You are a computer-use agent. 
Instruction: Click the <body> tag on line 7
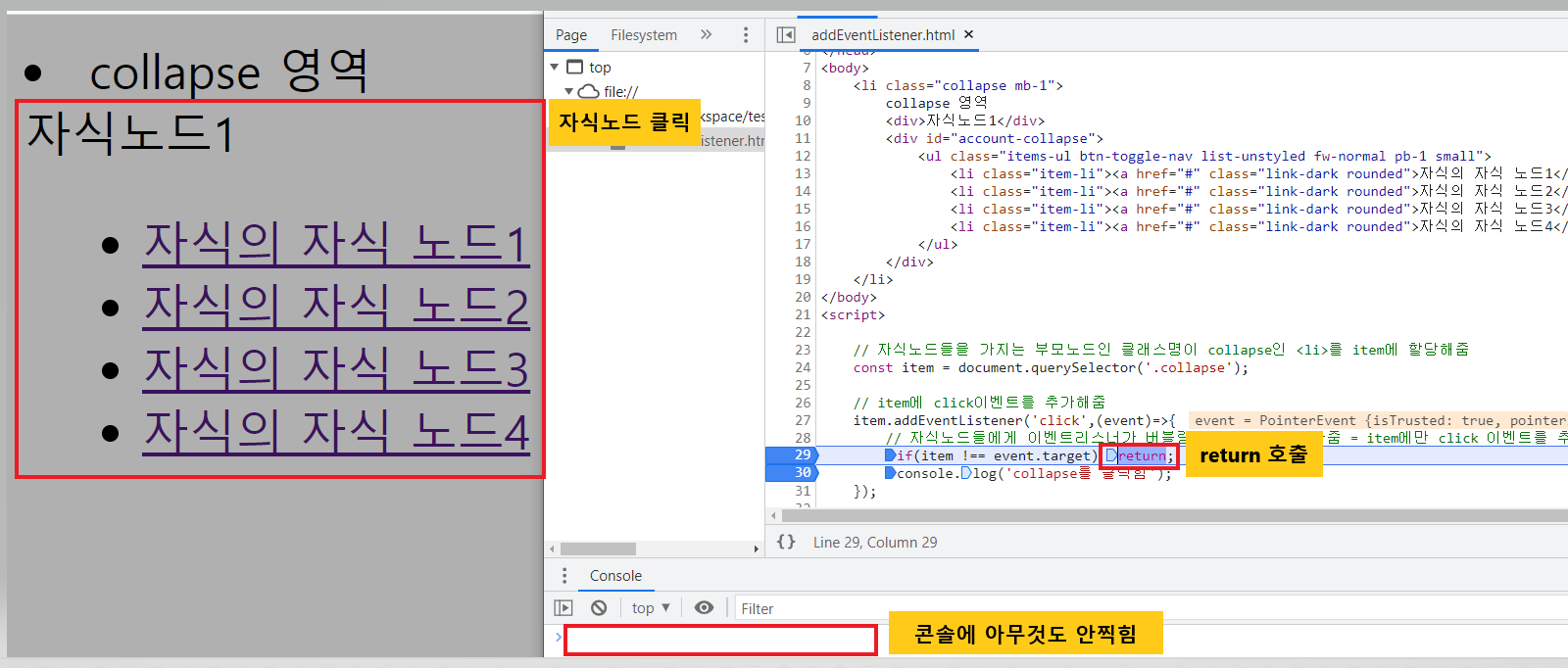pyautogui.click(x=845, y=68)
